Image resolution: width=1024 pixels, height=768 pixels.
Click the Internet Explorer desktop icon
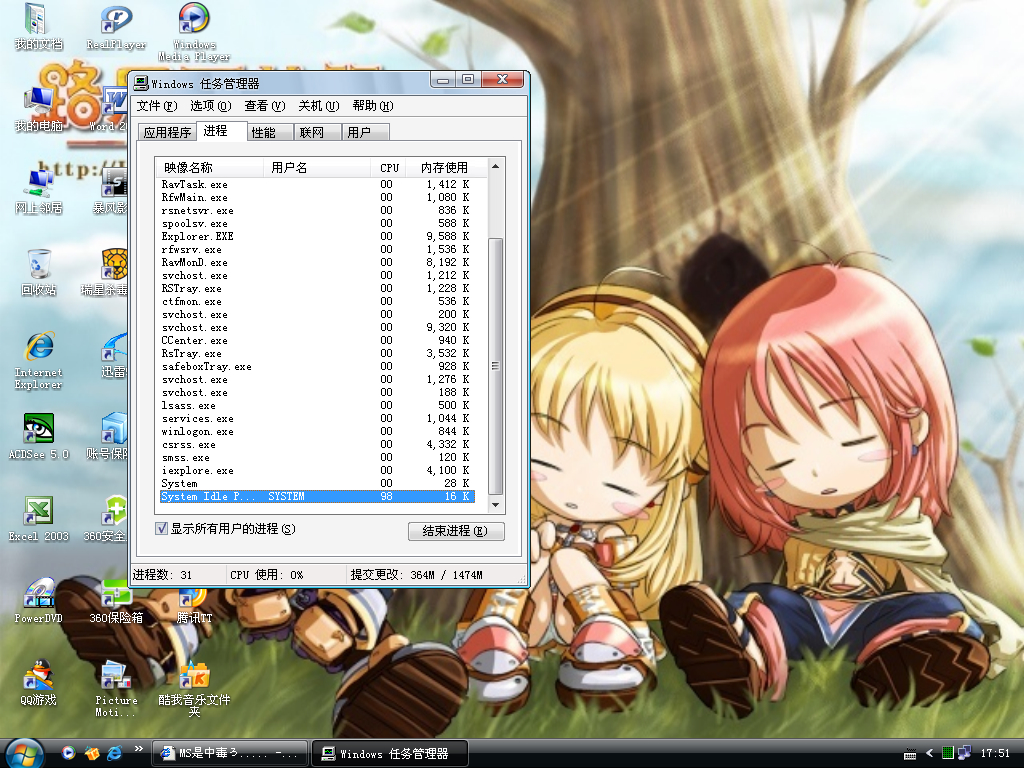tap(39, 348)
